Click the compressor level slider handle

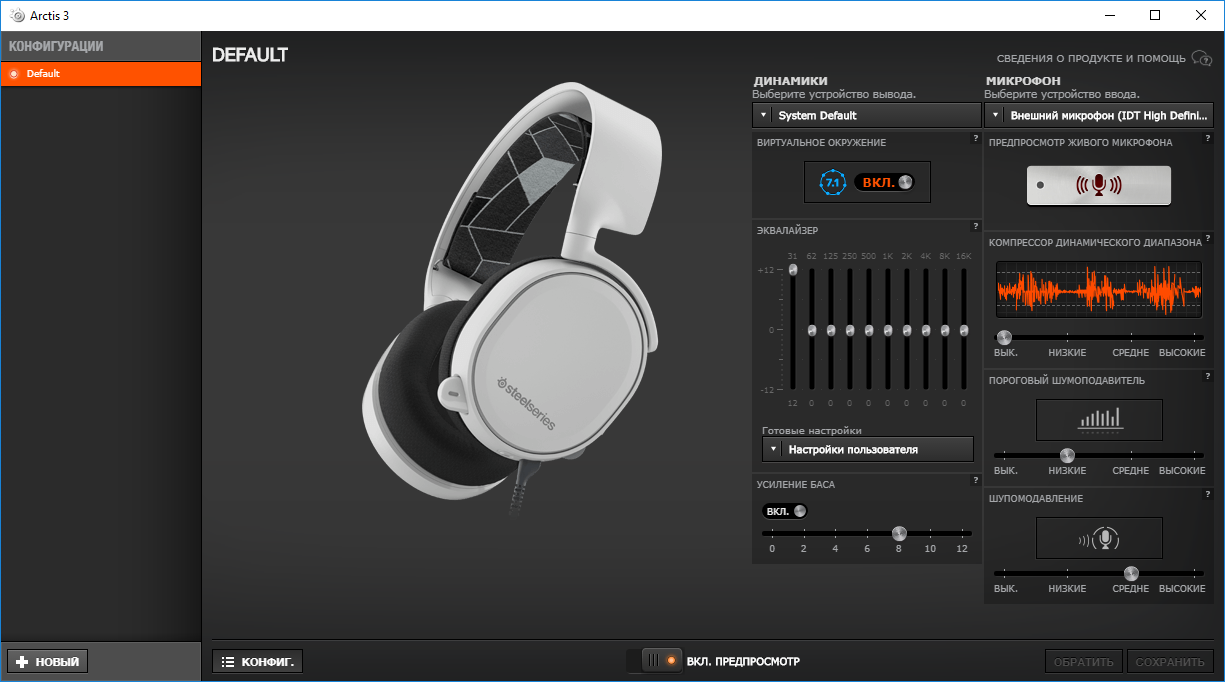pos(1005,337)
